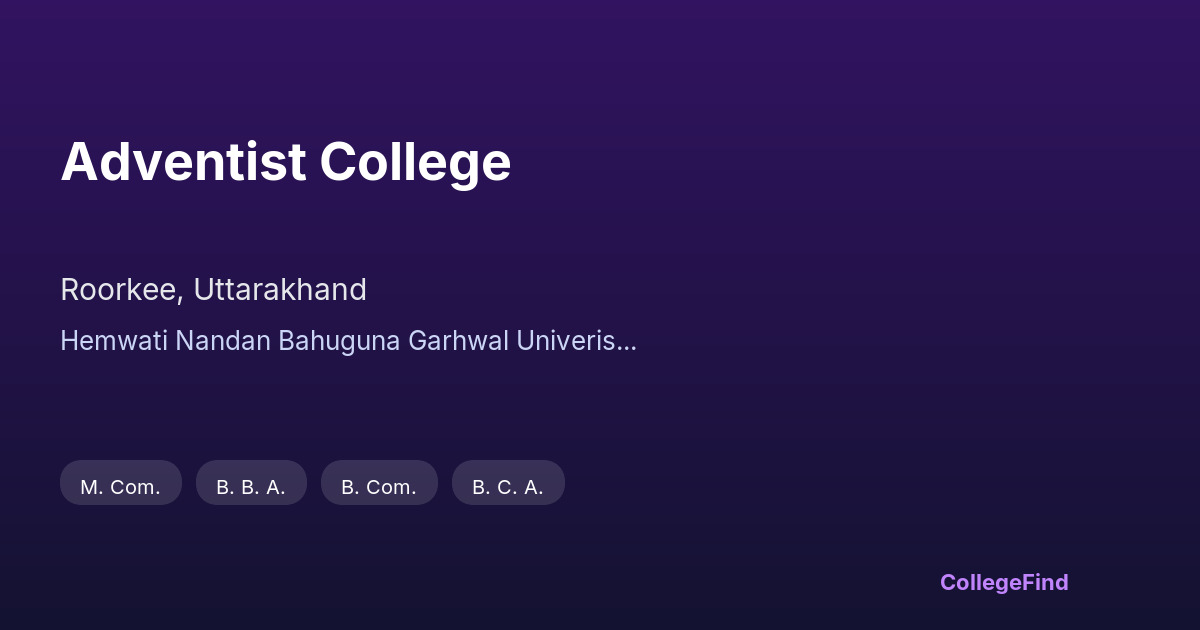Click the word "Garhwal" in the university name

(x=458, y=341)
